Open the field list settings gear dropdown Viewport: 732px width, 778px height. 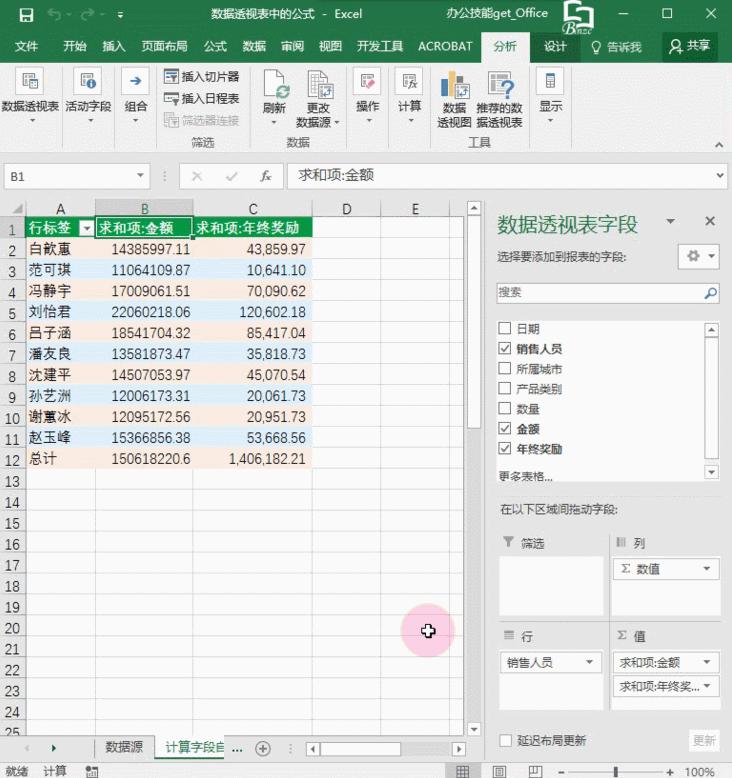(x=698, y=257)
